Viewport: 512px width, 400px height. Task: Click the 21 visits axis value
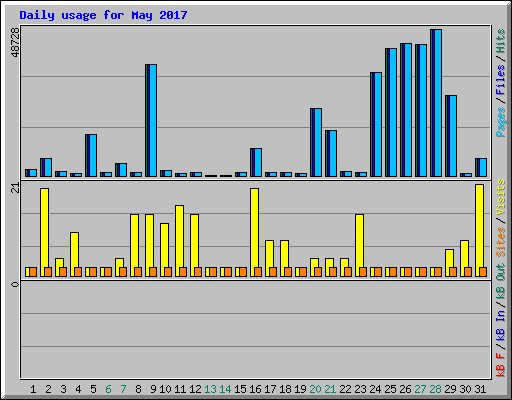click(15, 188)
